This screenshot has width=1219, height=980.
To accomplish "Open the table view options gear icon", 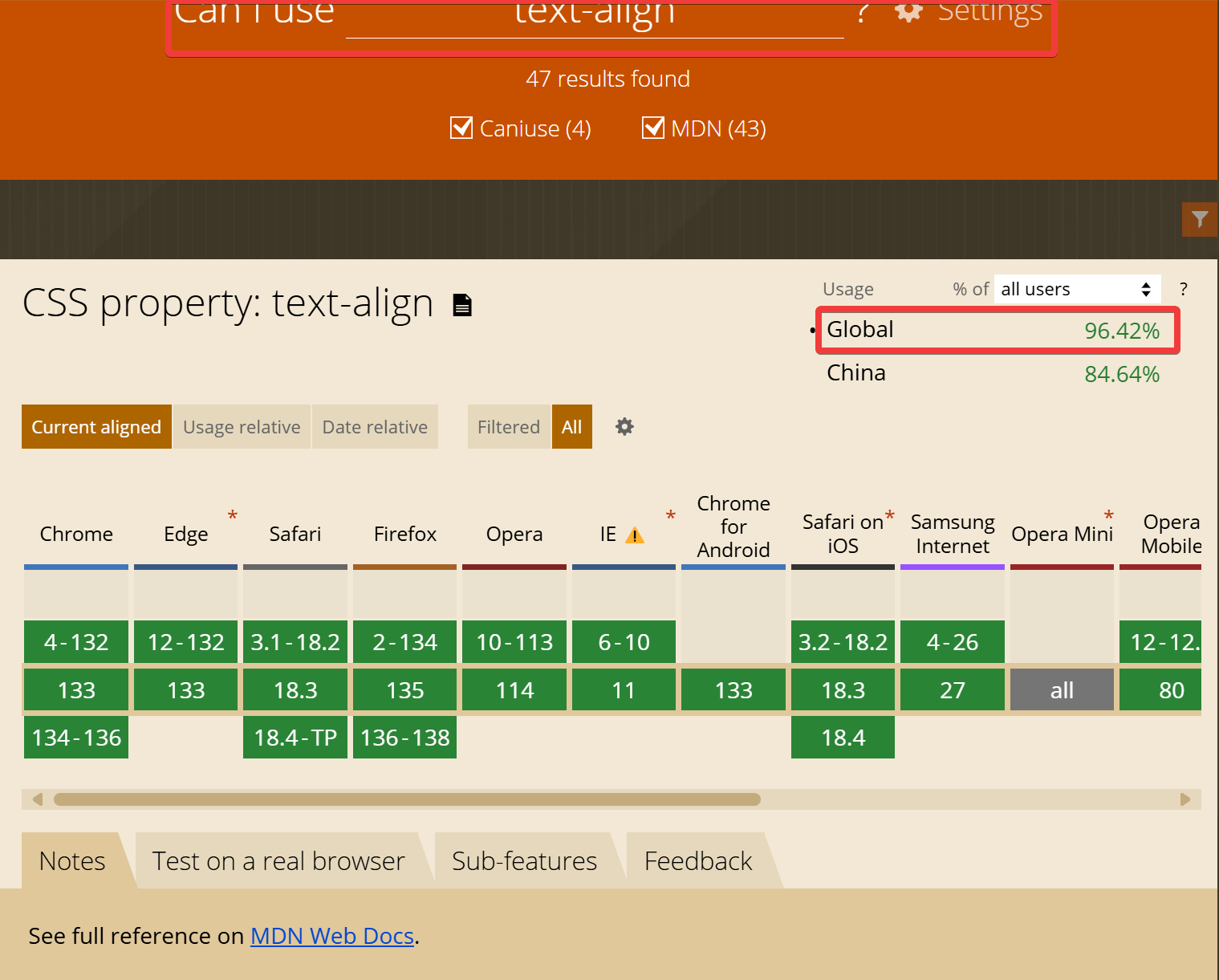I will click(x=624, y=426).
